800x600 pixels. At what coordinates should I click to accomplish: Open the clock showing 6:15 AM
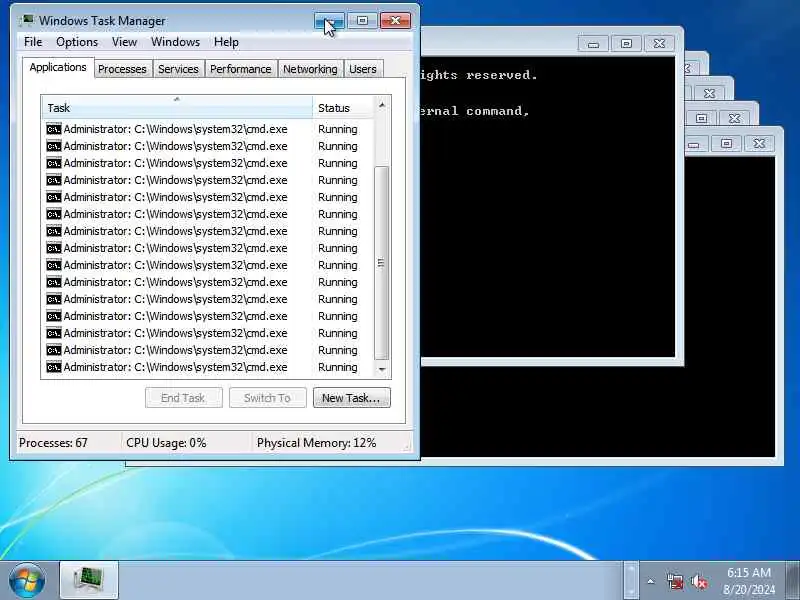(x=748, y=581)
